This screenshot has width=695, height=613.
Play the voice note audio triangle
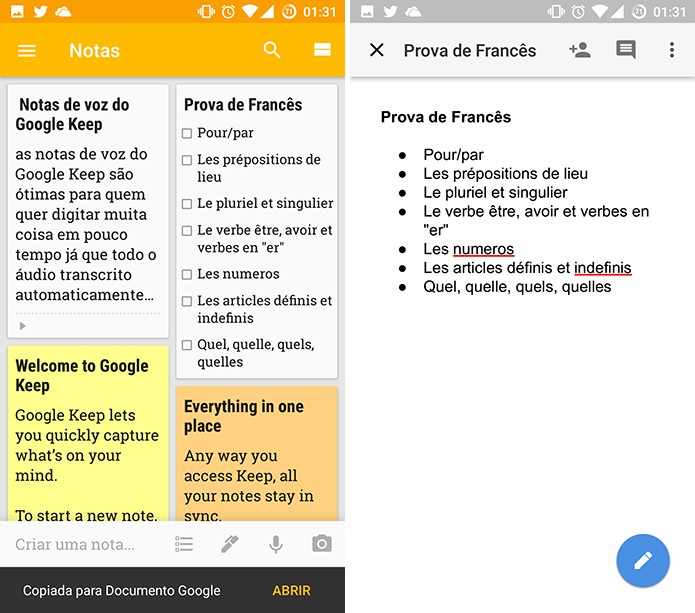click(x=23, y=326)
